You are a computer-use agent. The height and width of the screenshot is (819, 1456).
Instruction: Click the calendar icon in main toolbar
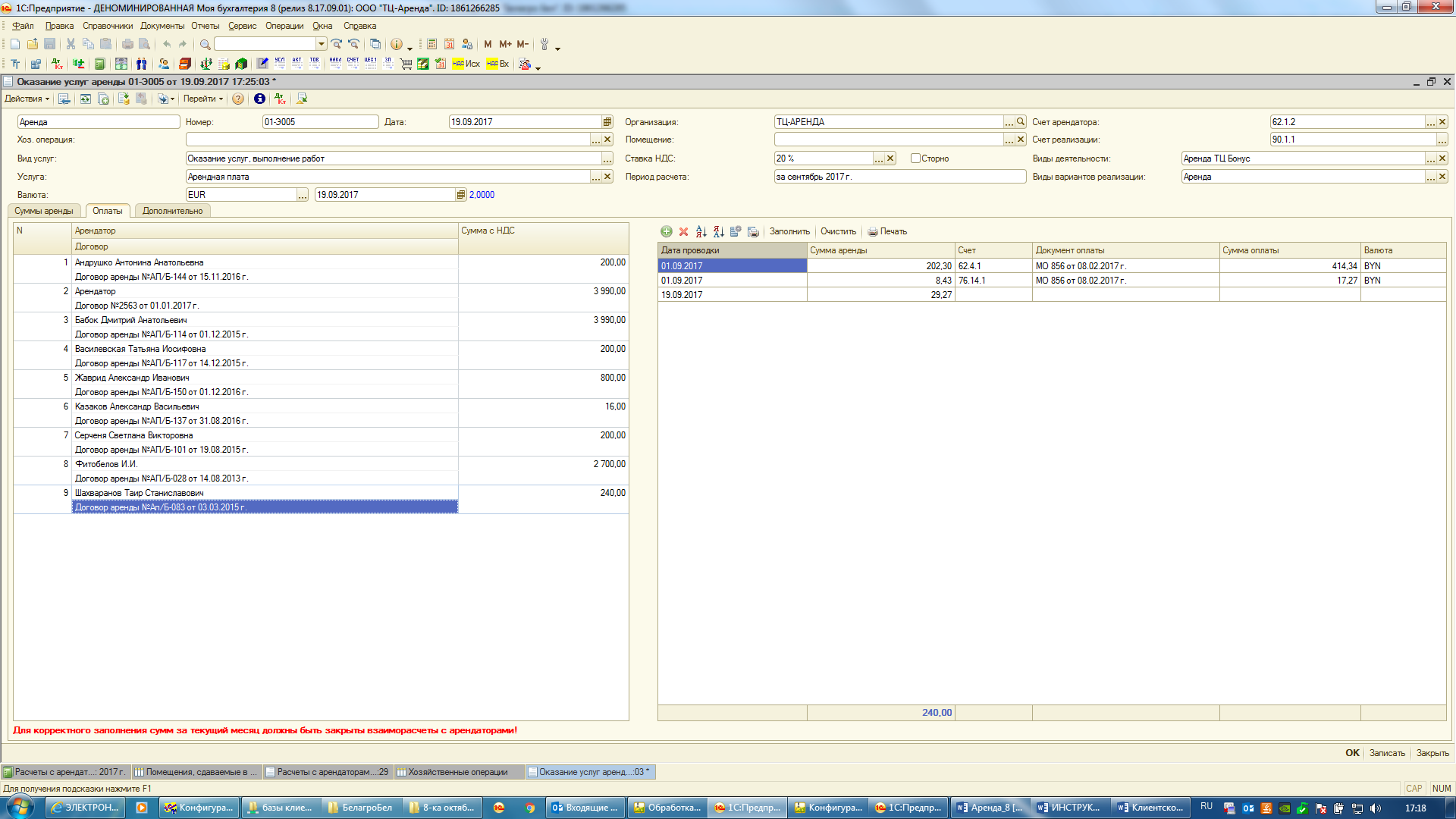click(x=449, y=44)
